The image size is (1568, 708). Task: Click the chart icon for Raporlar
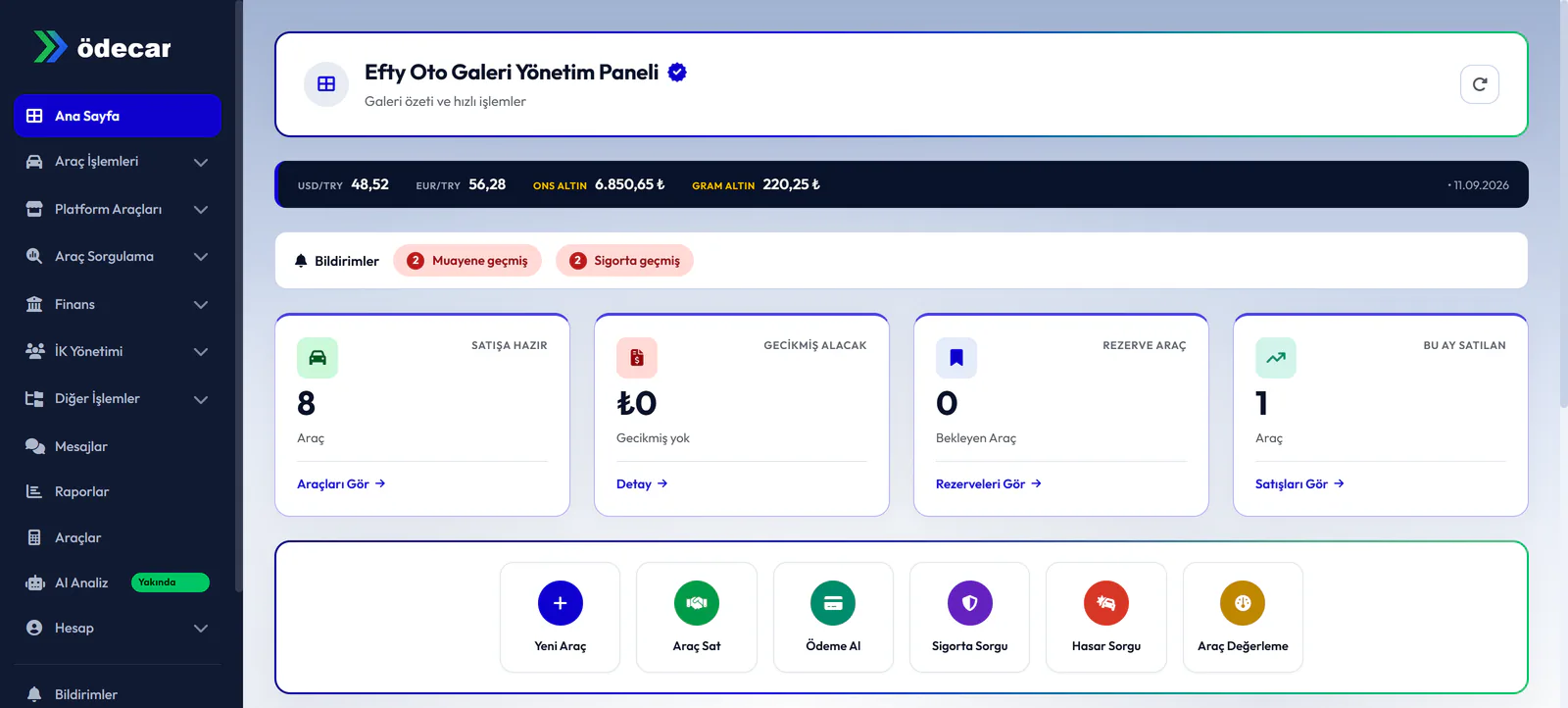(34, 491)
